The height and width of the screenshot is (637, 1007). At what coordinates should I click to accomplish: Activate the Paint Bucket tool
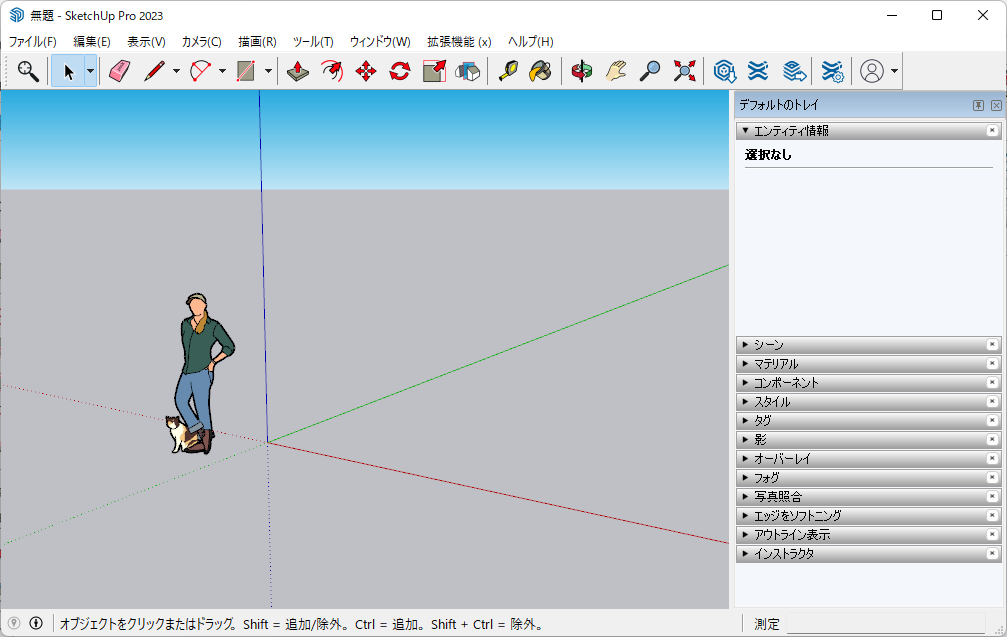[x=540, y=71]
